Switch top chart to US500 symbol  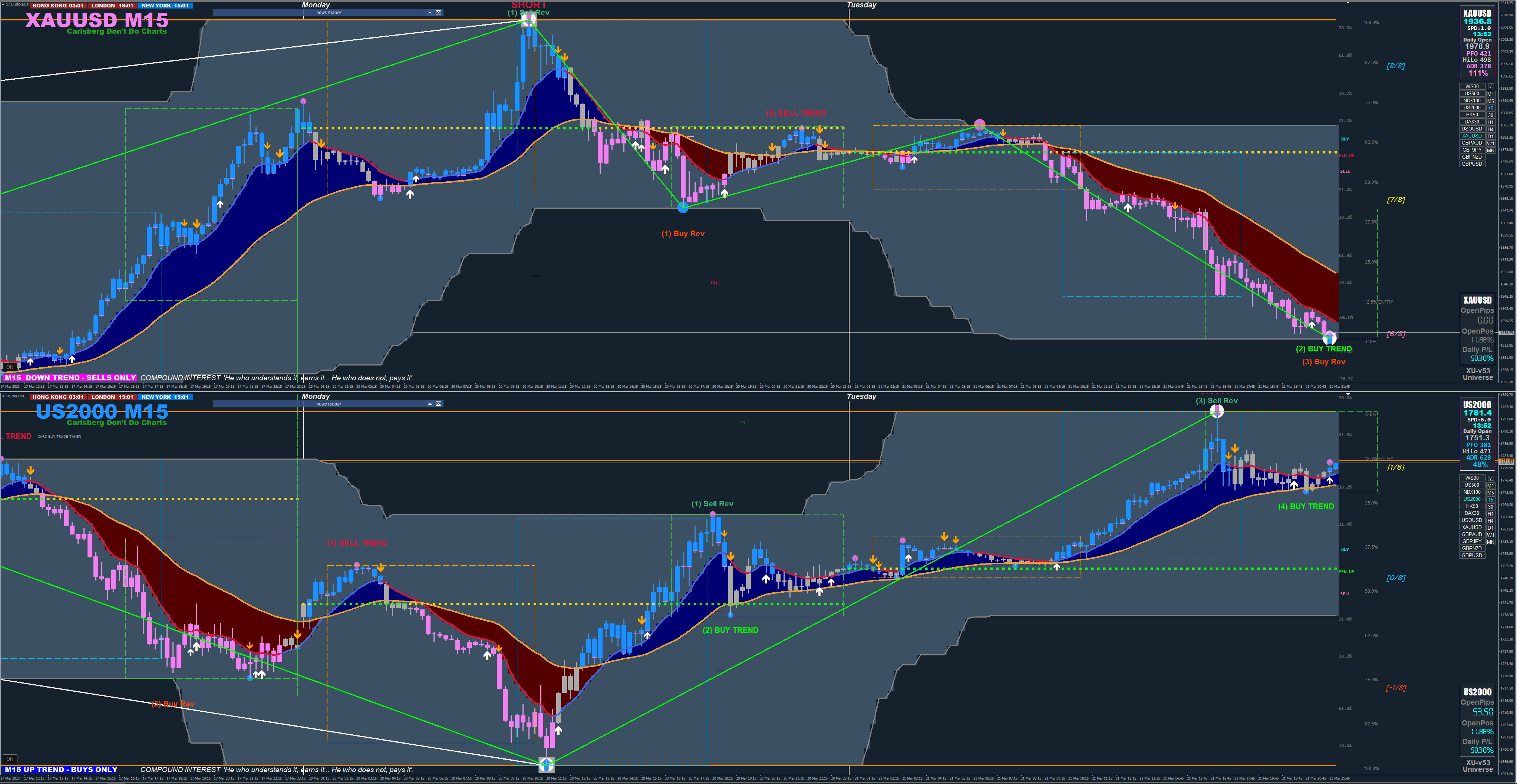(1472, 93)
